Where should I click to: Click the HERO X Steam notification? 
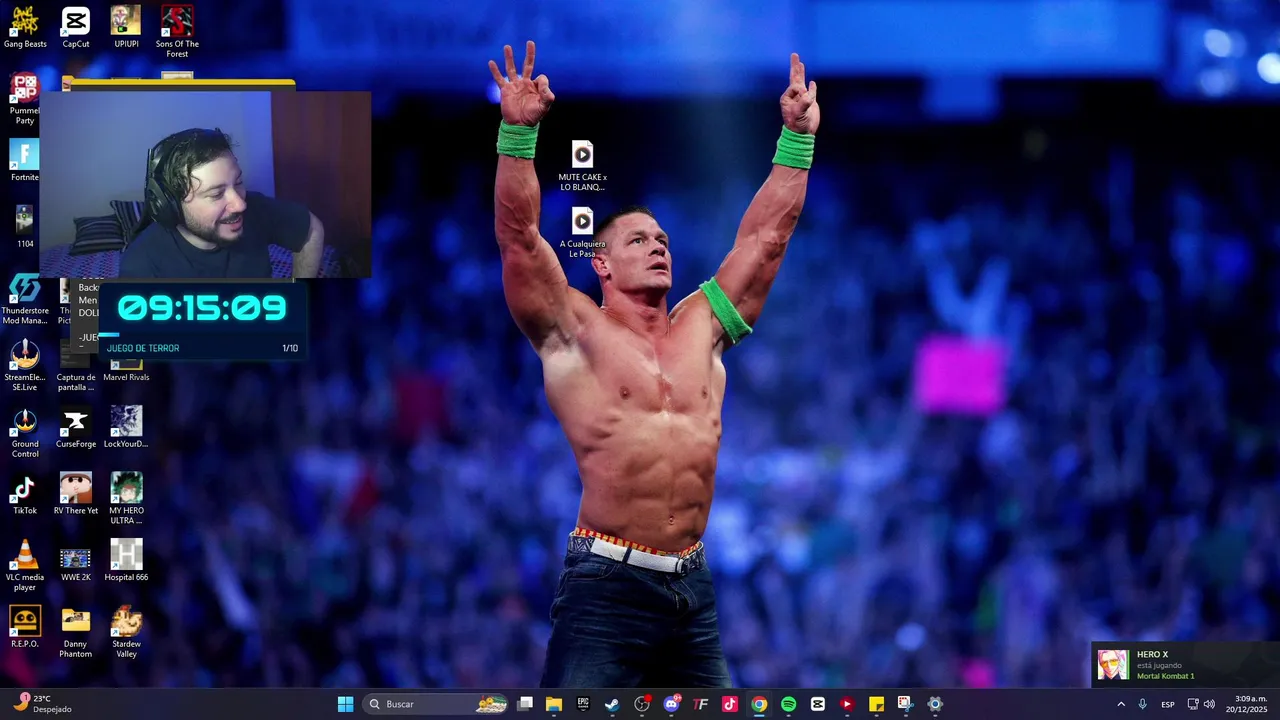click(x=1185, y=665)
